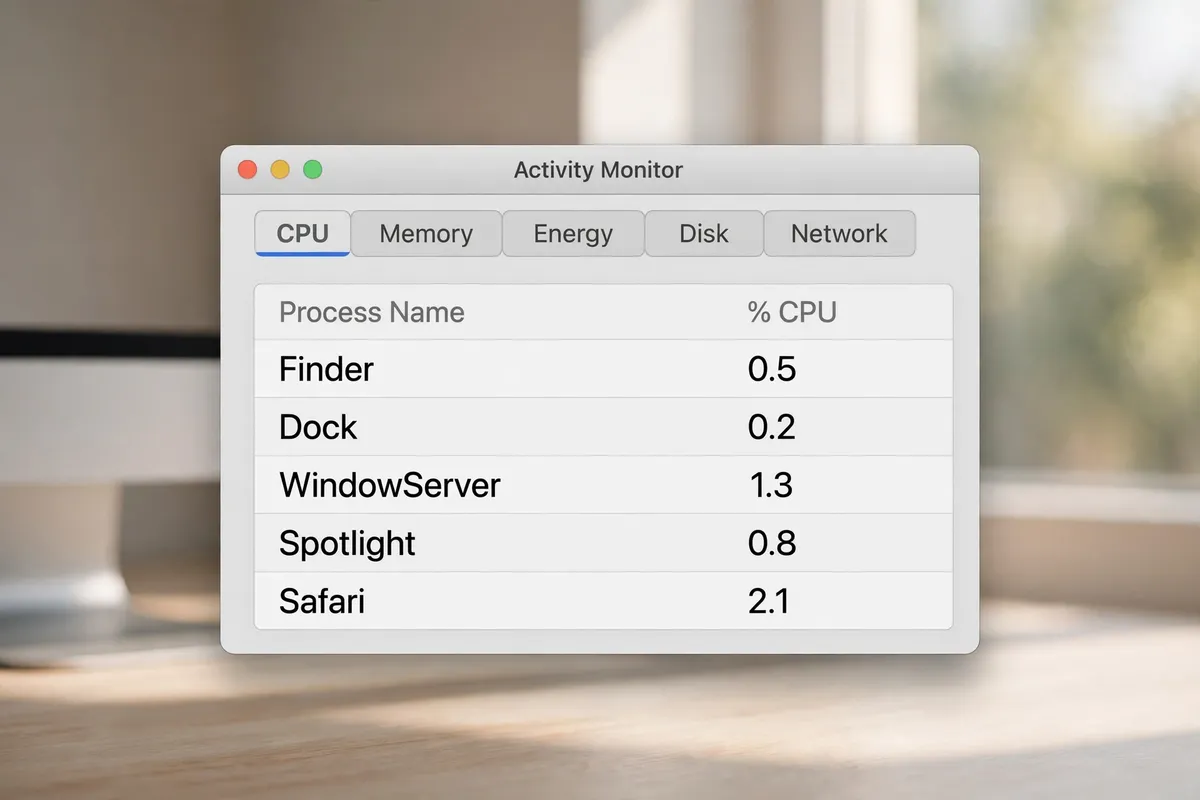Image resolution: width=1200 pixels, height=800 pixels.
Task: Close the Activity Monitor window
Action: click(x=247, y=170)
